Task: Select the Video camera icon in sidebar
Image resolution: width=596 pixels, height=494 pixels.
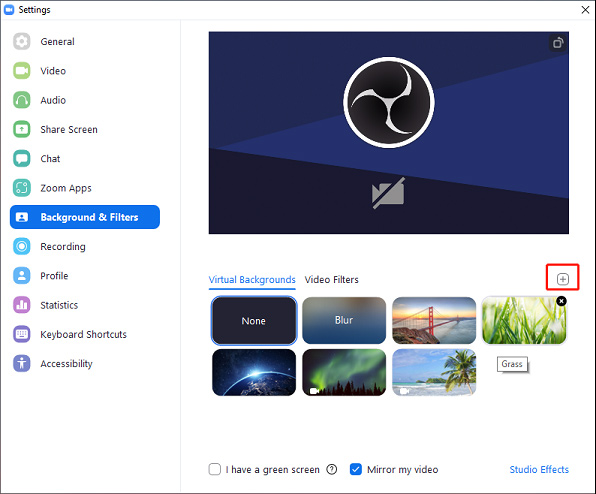Action: coord(22,71)
